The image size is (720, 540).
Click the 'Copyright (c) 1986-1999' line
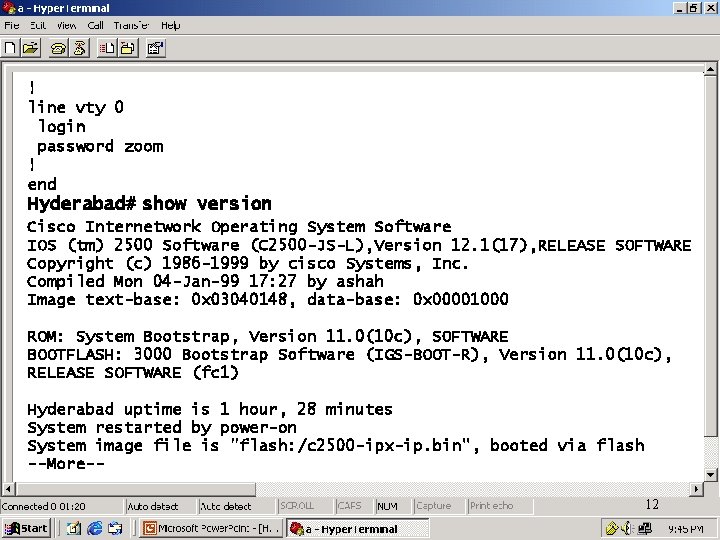pyautogui.click(x=248, y=264)
